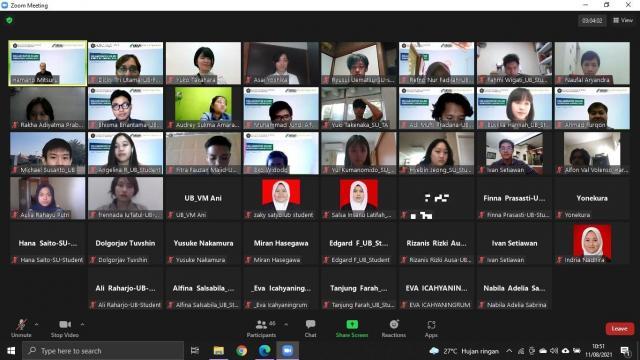Select the UB_VM Ani participant tile

203,198
